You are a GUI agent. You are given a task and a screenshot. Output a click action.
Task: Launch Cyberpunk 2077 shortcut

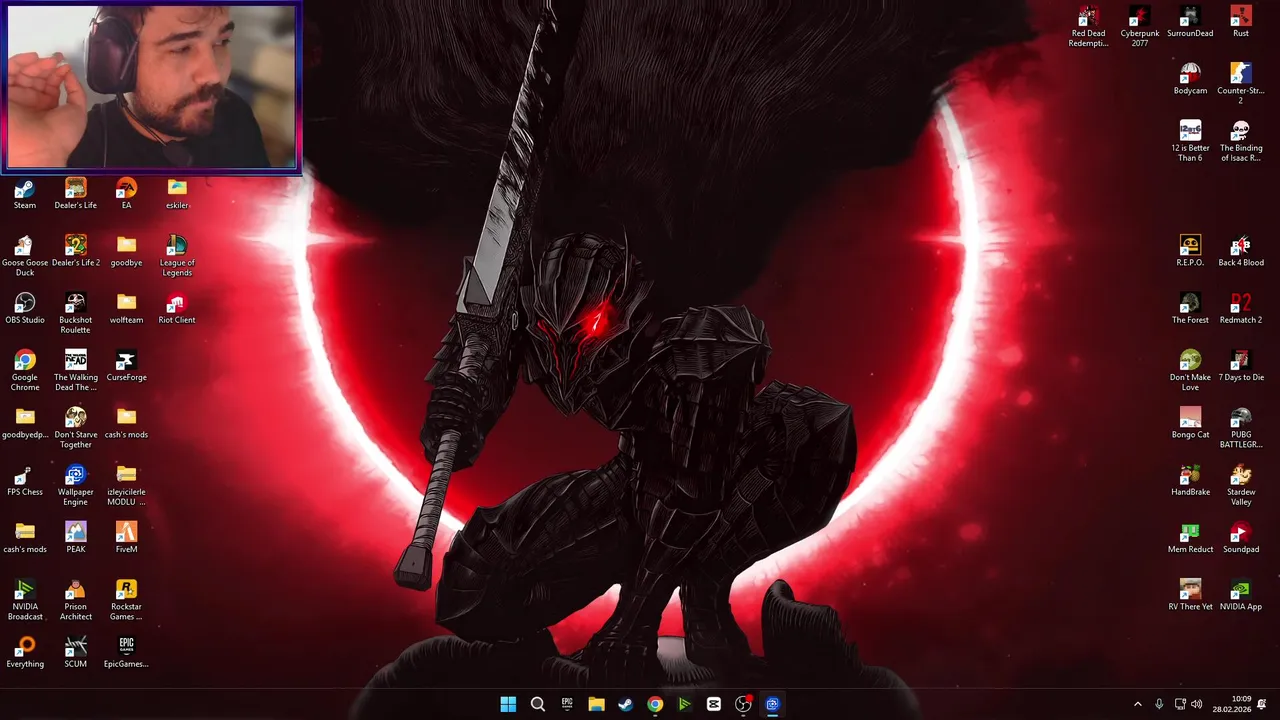pos(1140,27)
